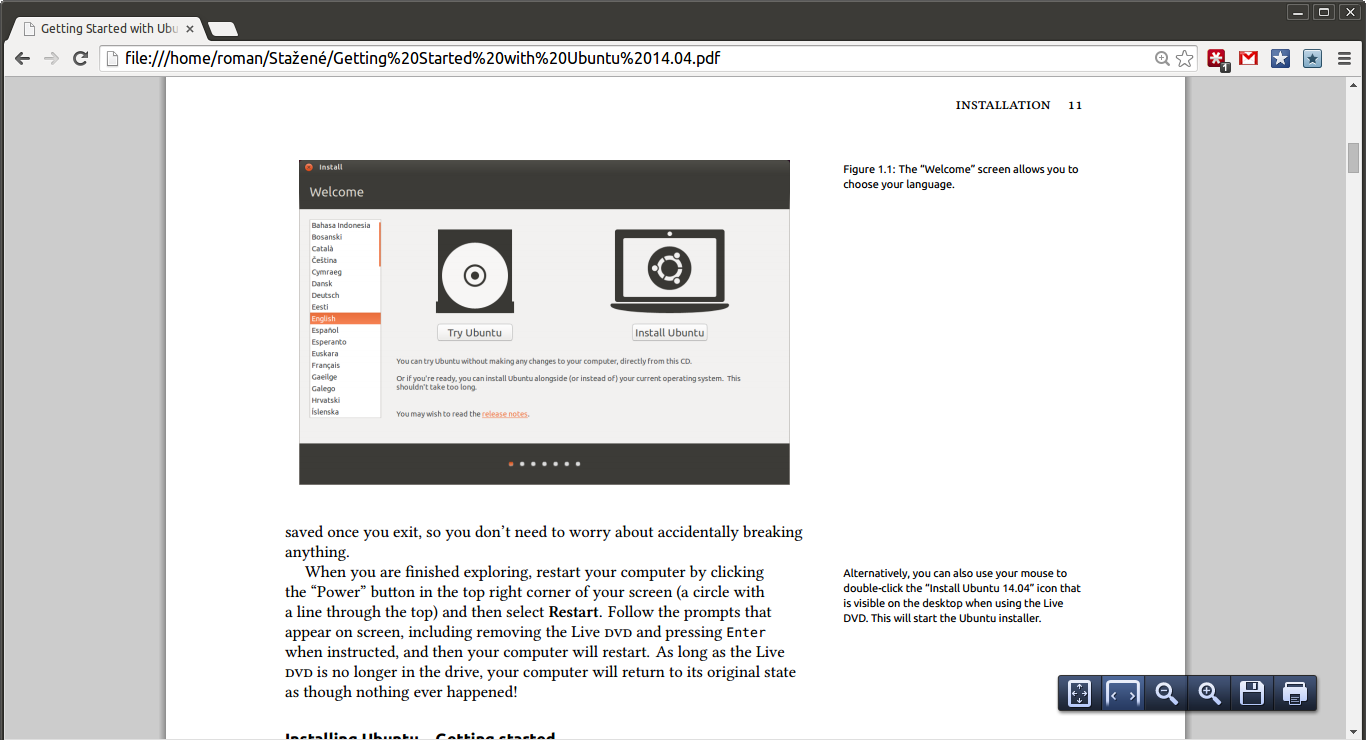Viewport: 1366px width, 740px height.
Task: Click the CD drive image above Try Ubuntu
Action: (475, 271)
